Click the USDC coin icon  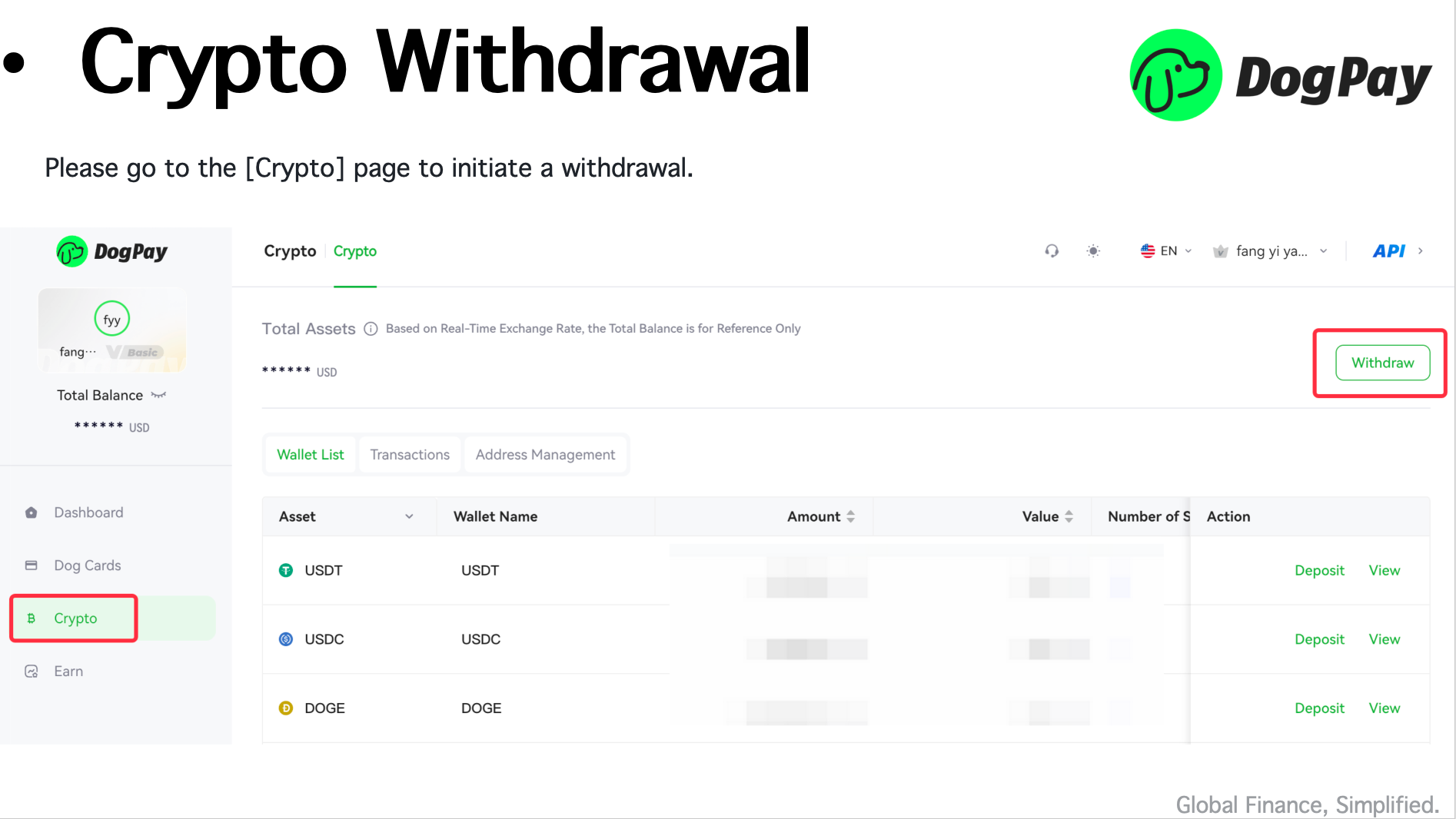click(286, 639)
